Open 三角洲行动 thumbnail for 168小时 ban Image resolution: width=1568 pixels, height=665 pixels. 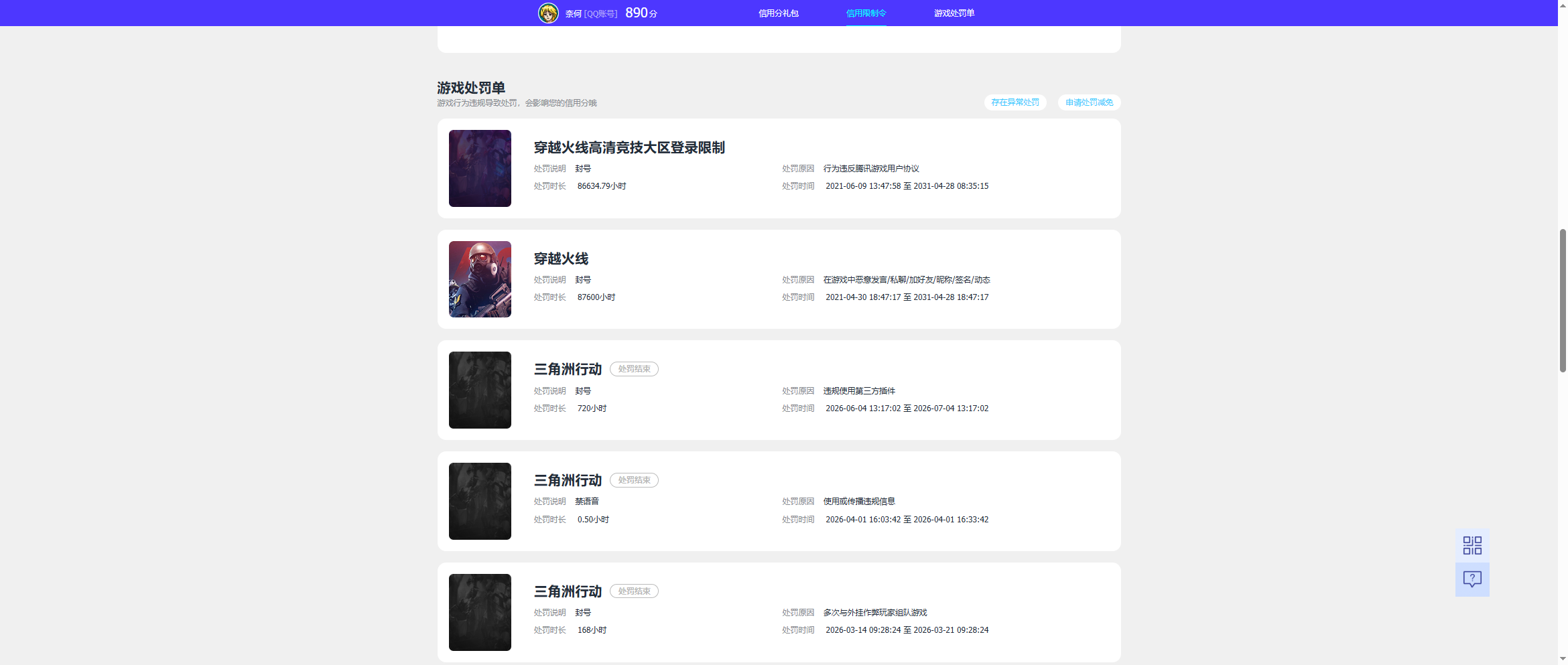pos(480,612)
